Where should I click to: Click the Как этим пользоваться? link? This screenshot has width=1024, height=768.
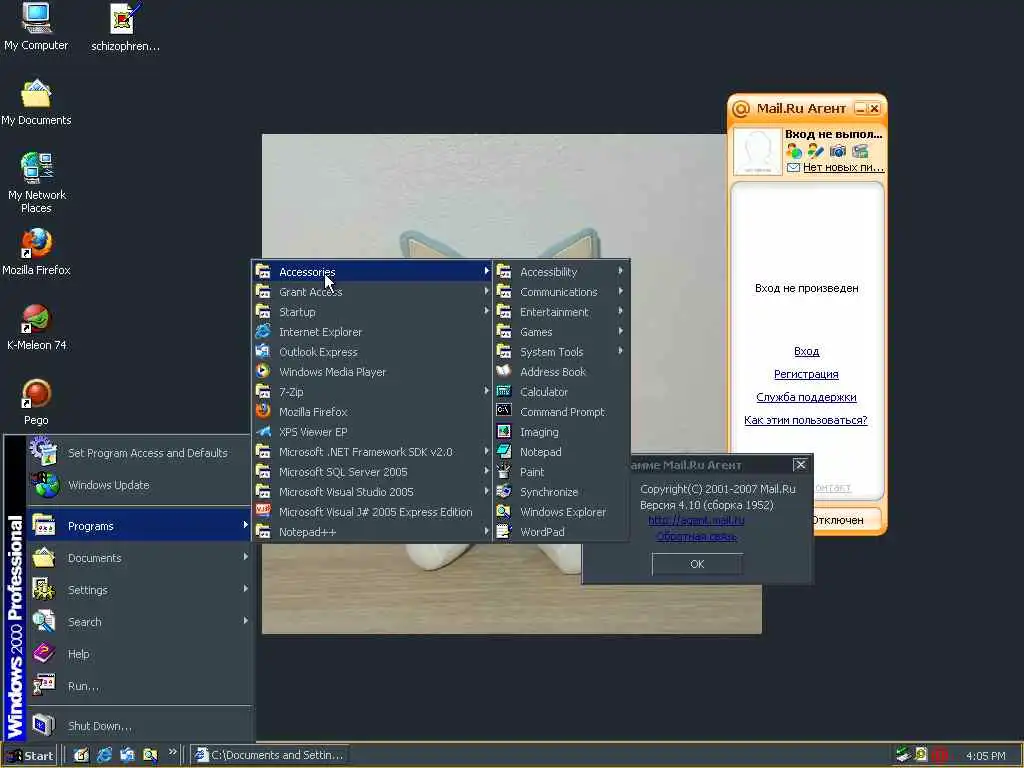click(806, 420)
